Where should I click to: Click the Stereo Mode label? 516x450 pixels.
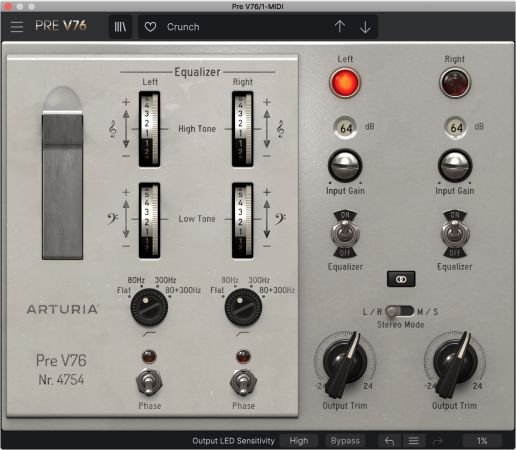[400, 324]
